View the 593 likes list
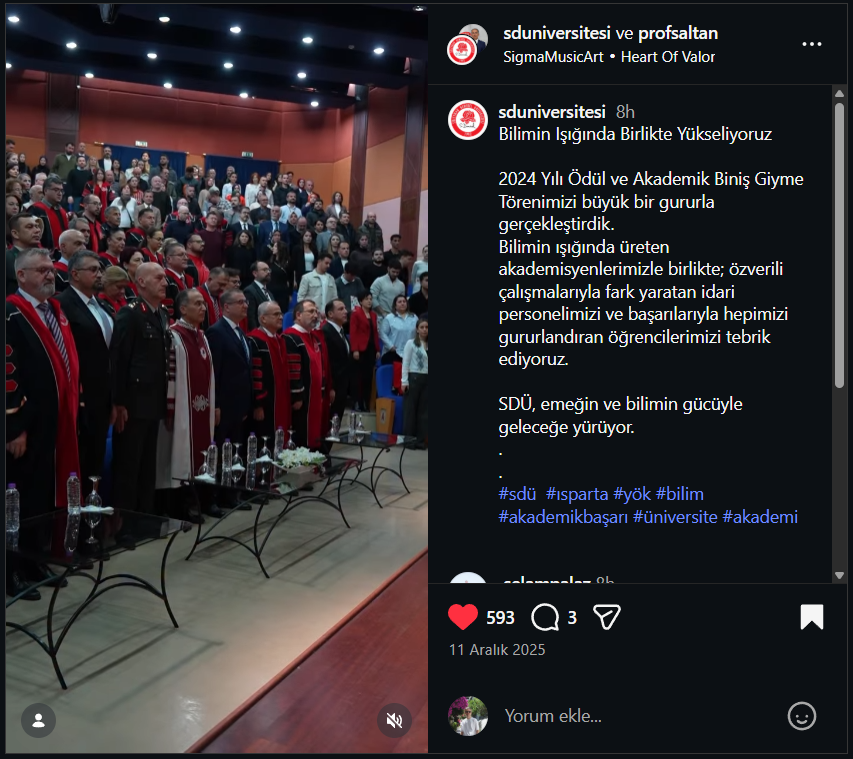Image resolution: width=853 pixels, height=759 pixels. point(500,618)
